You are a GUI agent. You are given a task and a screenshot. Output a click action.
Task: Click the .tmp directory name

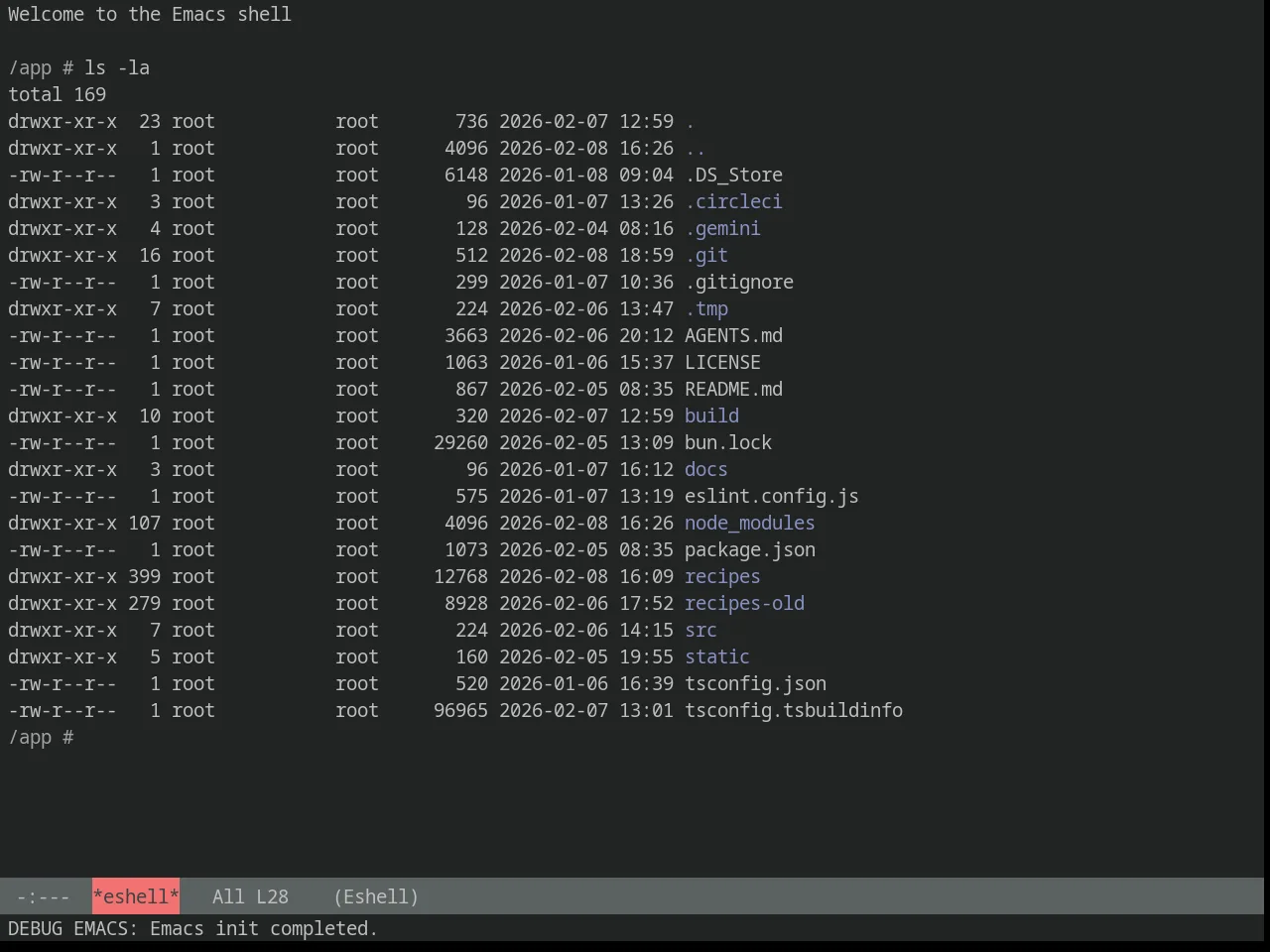[x=706, y=308]
